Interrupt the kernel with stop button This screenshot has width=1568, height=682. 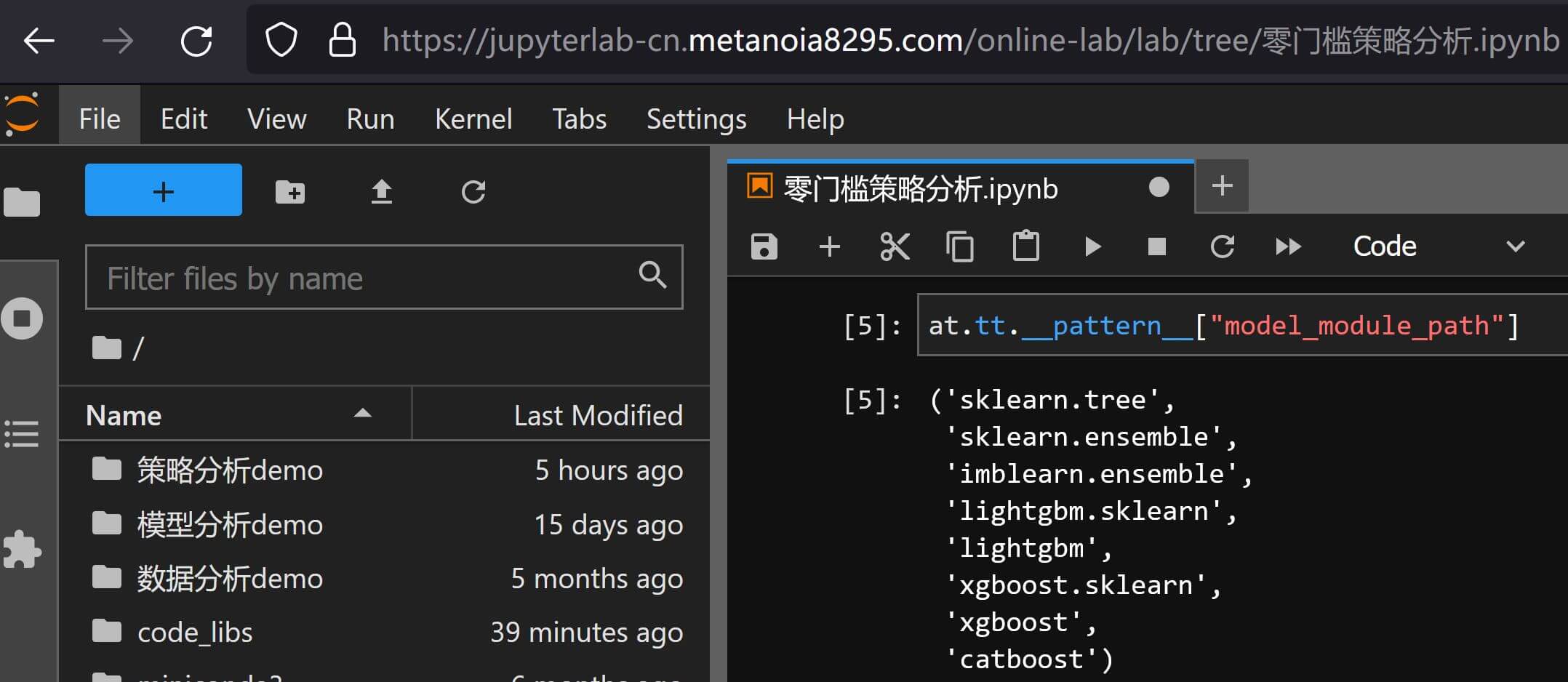point(1156,246)
